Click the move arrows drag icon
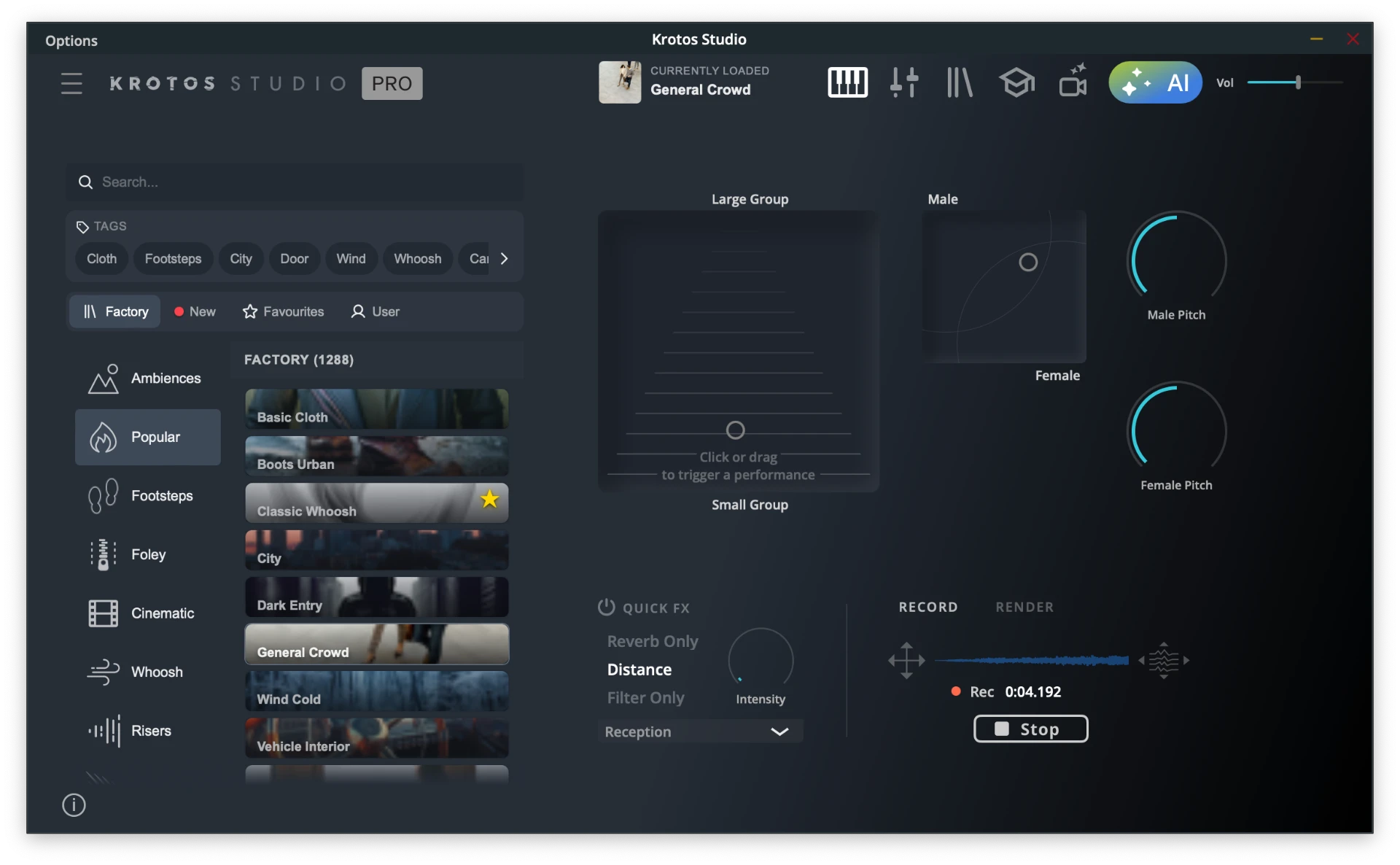The height and width of the screenshot is (865, 1400). point(906,660)
